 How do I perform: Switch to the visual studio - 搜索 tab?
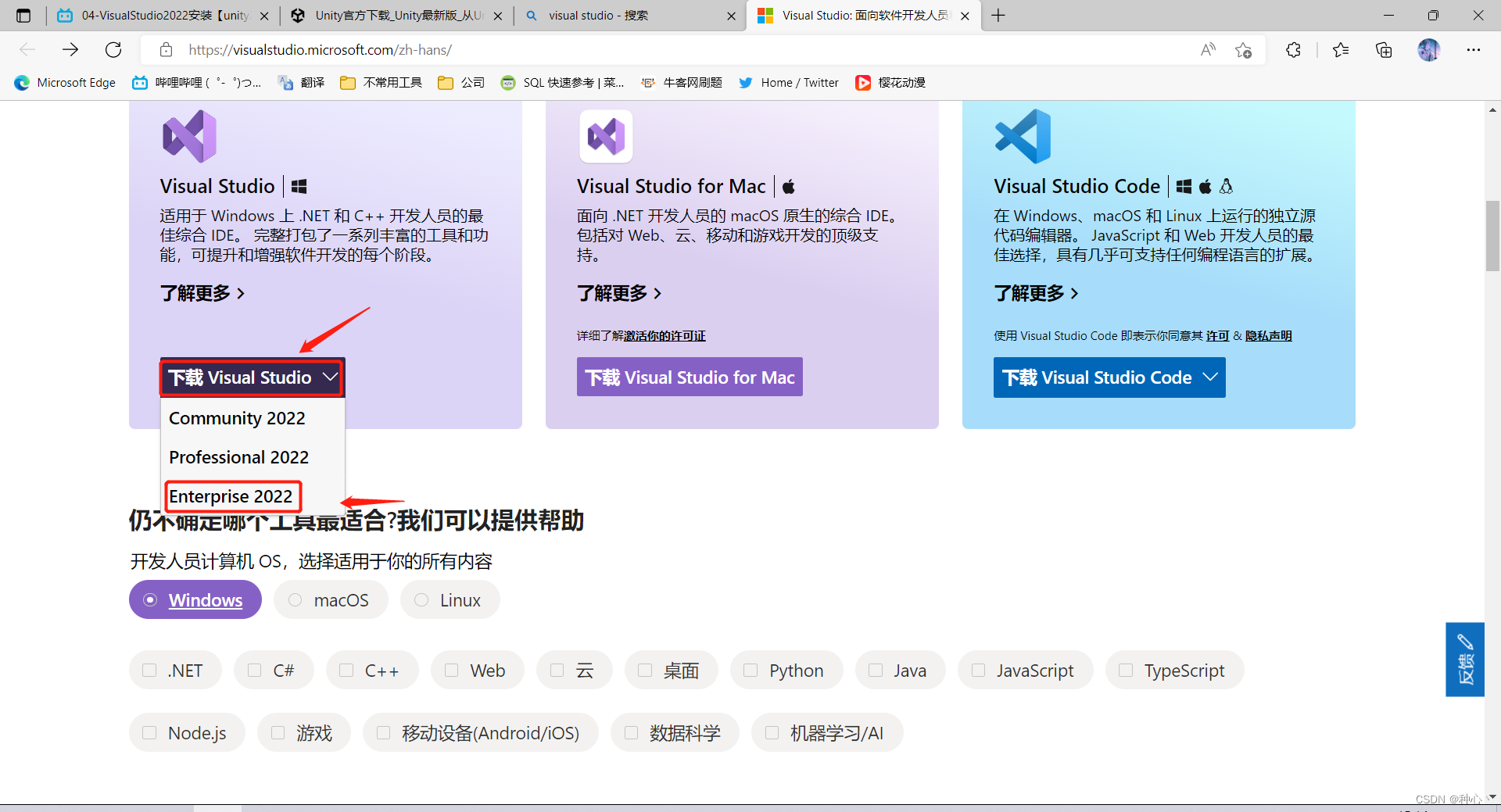[630, 16]
